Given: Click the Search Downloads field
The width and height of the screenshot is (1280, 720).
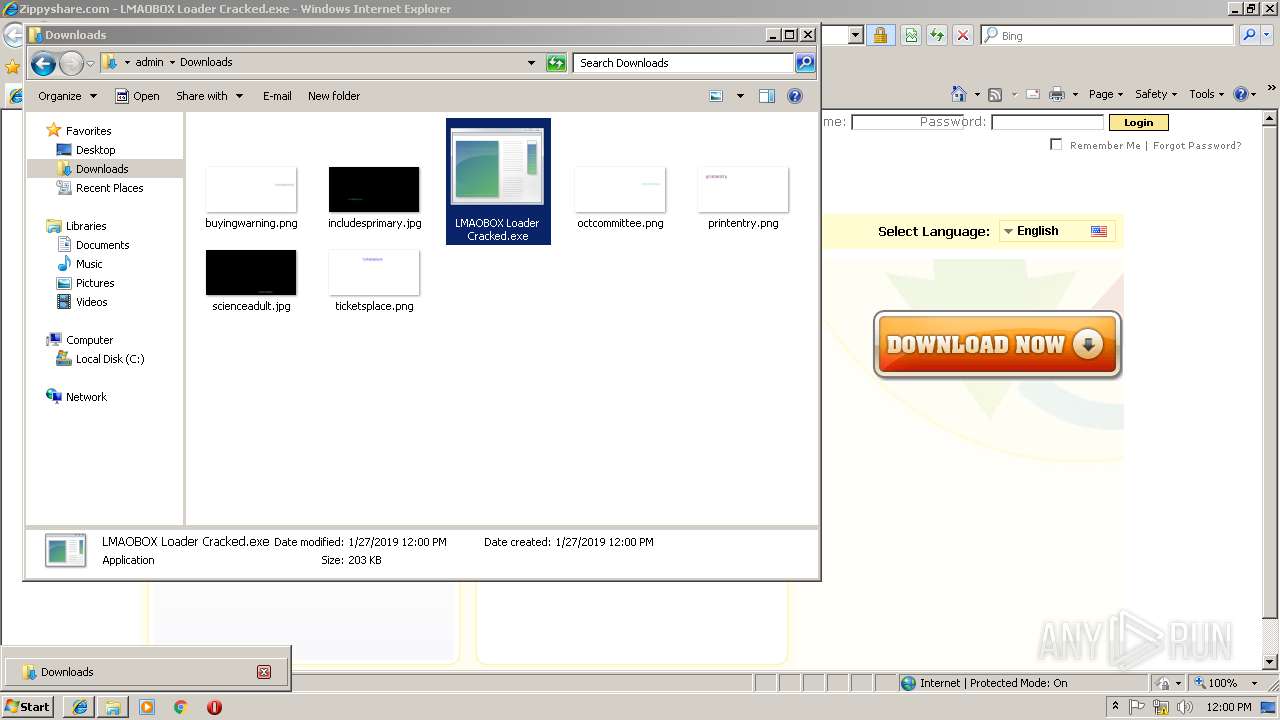Looking at the screenshot, I should coord(685,63).
